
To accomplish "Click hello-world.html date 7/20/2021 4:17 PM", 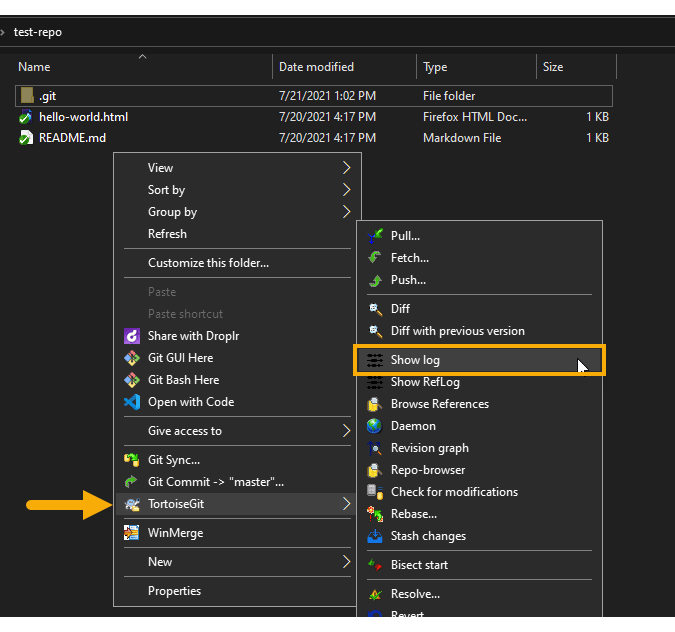I will click(327, 117).
